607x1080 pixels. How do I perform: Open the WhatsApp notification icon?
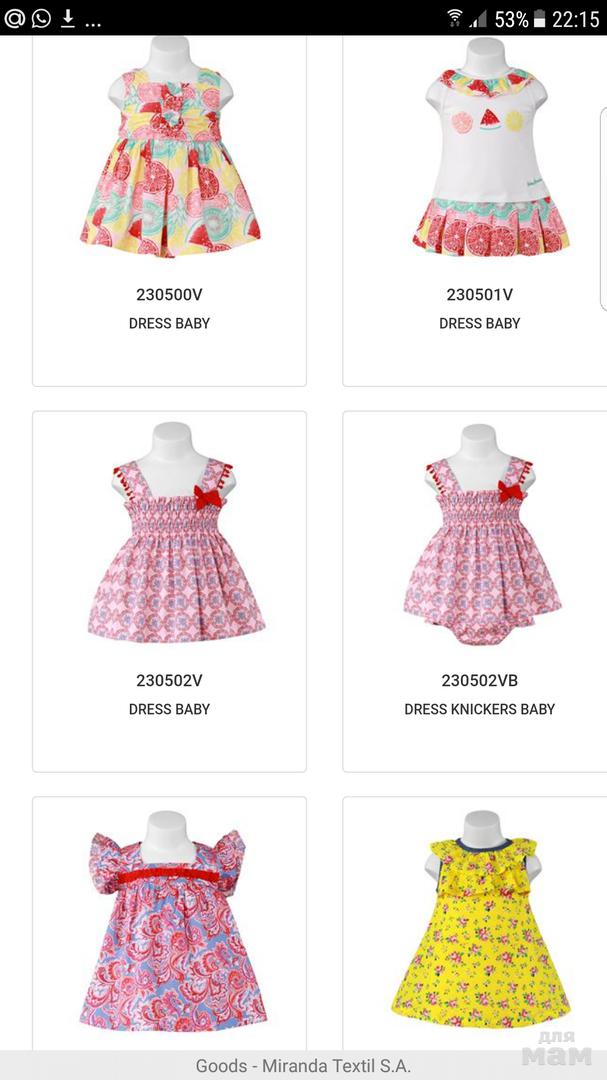41,18
